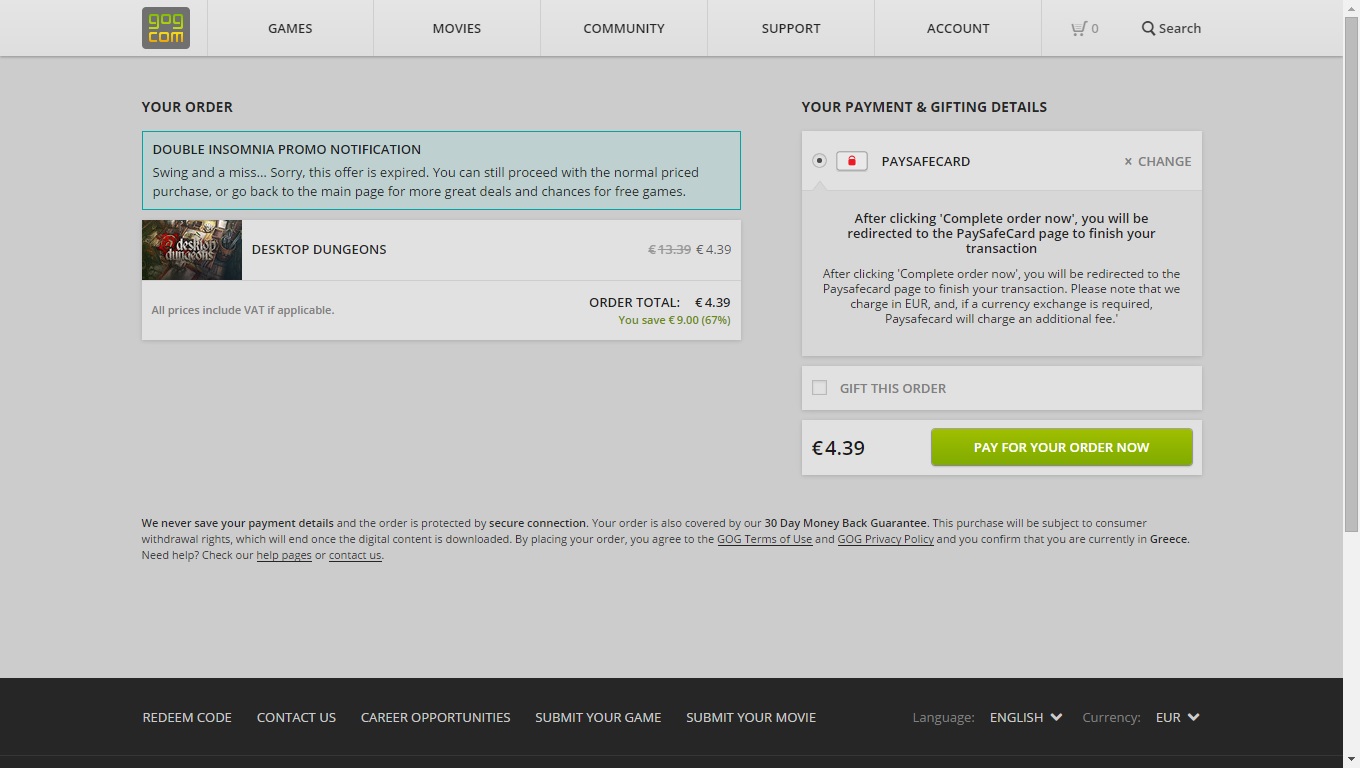Expand the EUR currency dropdown

(x=1177, y=717)
